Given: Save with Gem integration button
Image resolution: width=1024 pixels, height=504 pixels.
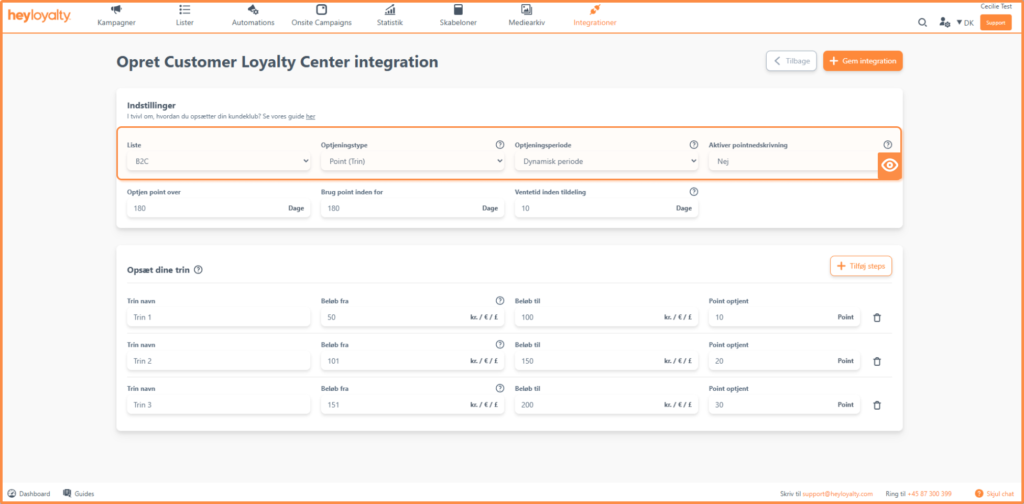Looking at the screenshot, I should coord(863,61).
